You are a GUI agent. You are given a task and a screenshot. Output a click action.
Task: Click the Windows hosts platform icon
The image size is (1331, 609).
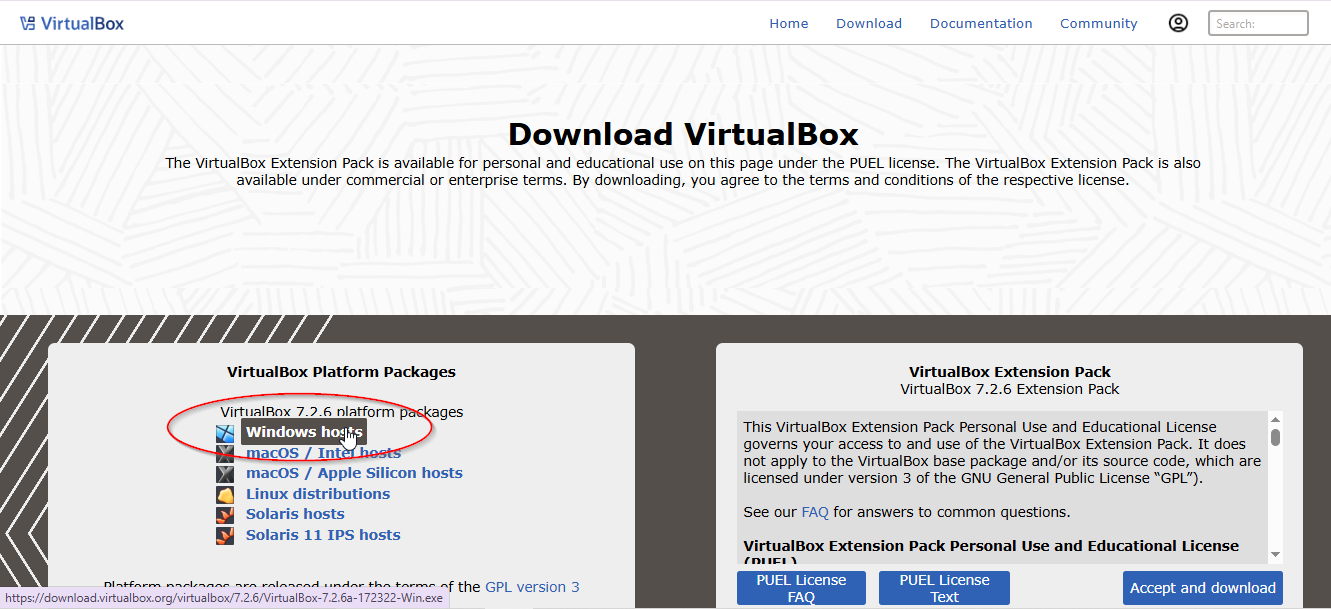pos(226,433)
